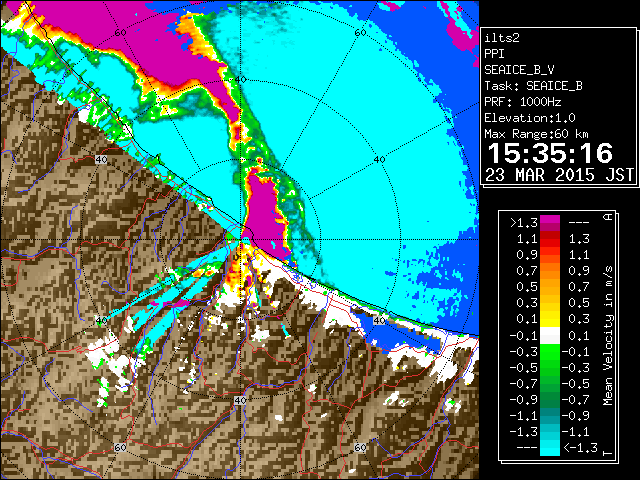Image resolution: width=640 pixels, height=480 pixels.
Task: Click the left-column '-0.1' legend value
Action: 524,336
